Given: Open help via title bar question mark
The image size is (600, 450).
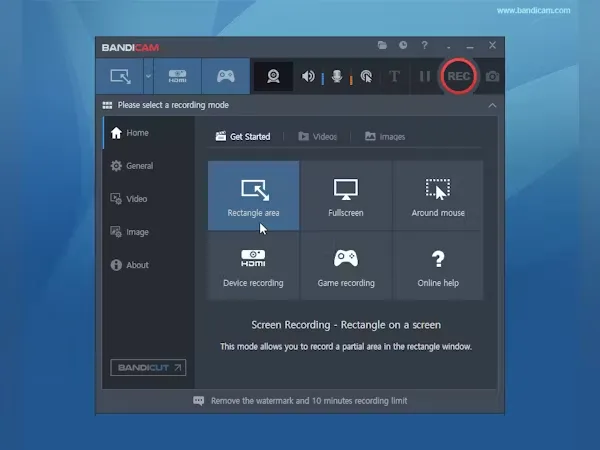Looking at the screenshot, I should 424,45.
